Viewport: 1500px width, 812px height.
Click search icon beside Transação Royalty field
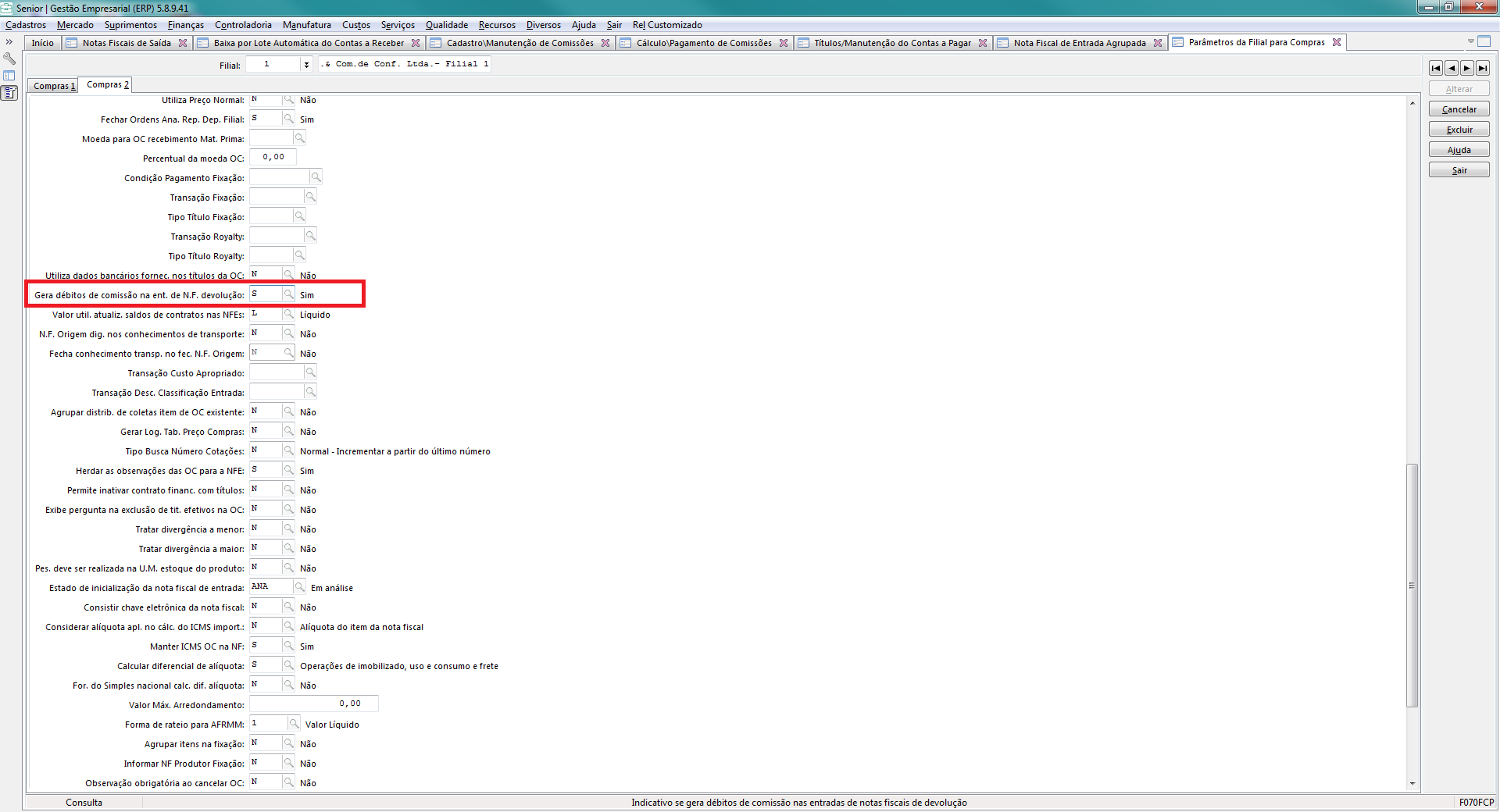pyautogui.click(x=310, y=236)
